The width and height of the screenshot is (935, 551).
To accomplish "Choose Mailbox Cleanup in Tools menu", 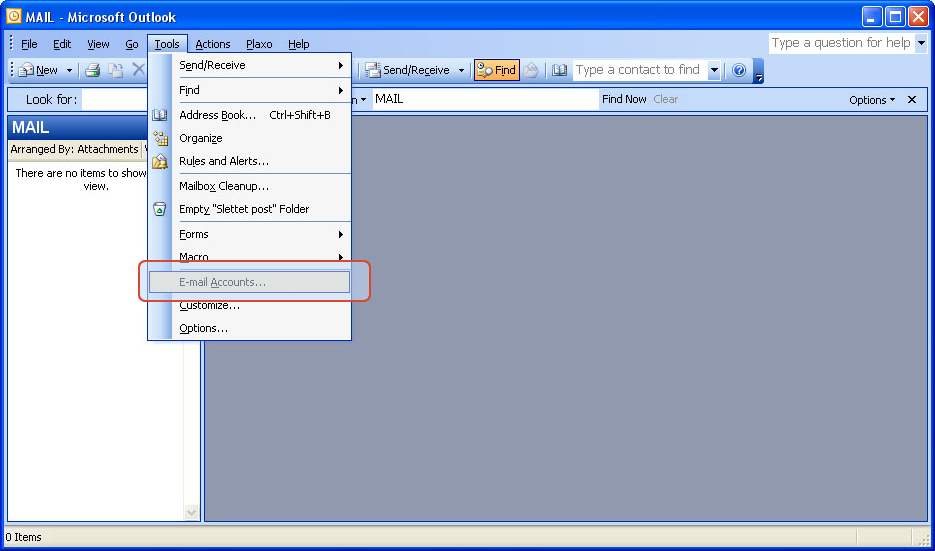I will [249, 186].
